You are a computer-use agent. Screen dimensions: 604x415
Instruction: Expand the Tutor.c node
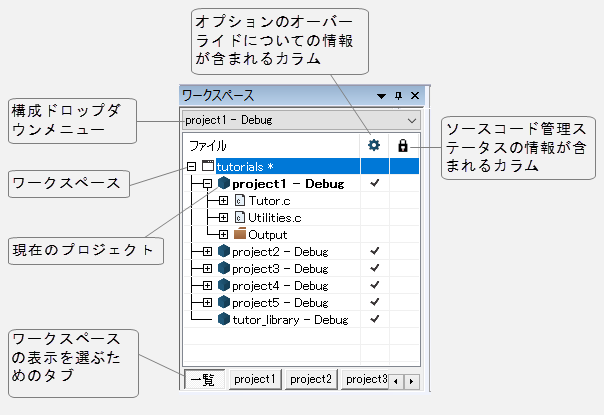click(x=223, y=201)
